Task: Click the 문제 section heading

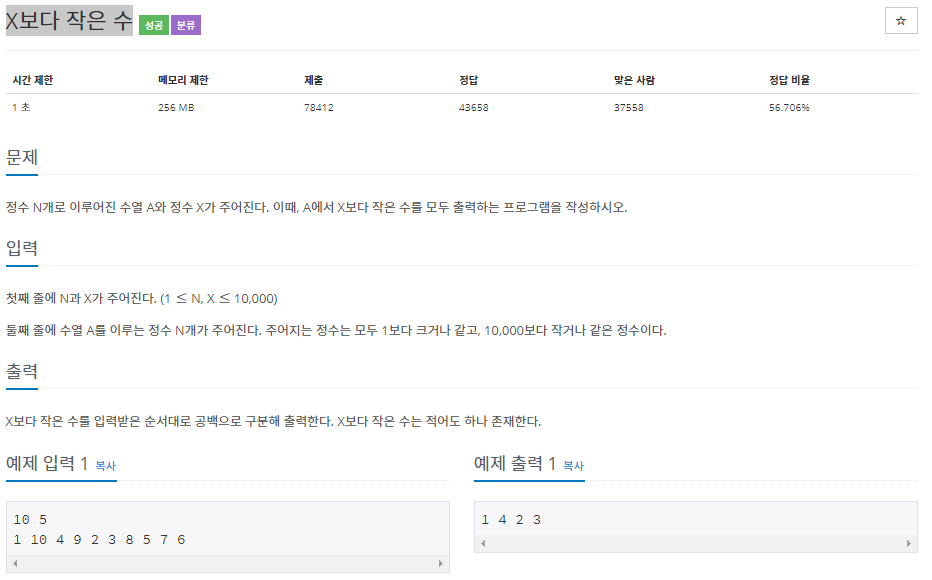Action: tap(22, 157)
